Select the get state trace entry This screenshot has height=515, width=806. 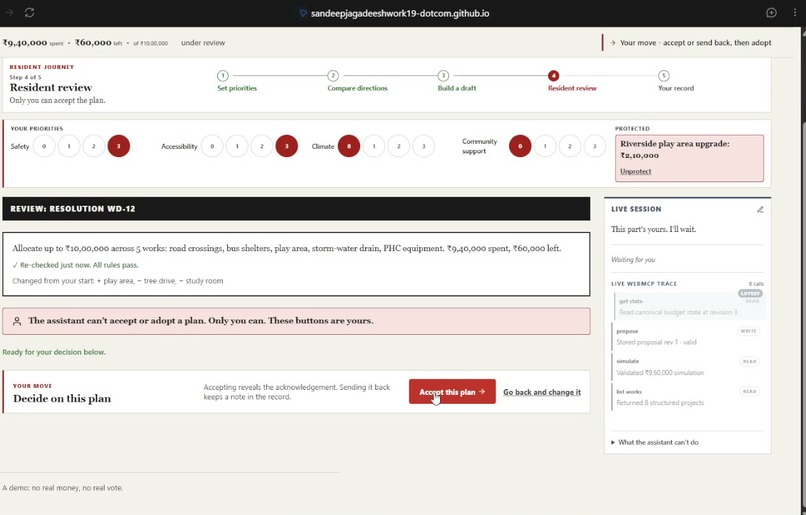coord(689,306)
